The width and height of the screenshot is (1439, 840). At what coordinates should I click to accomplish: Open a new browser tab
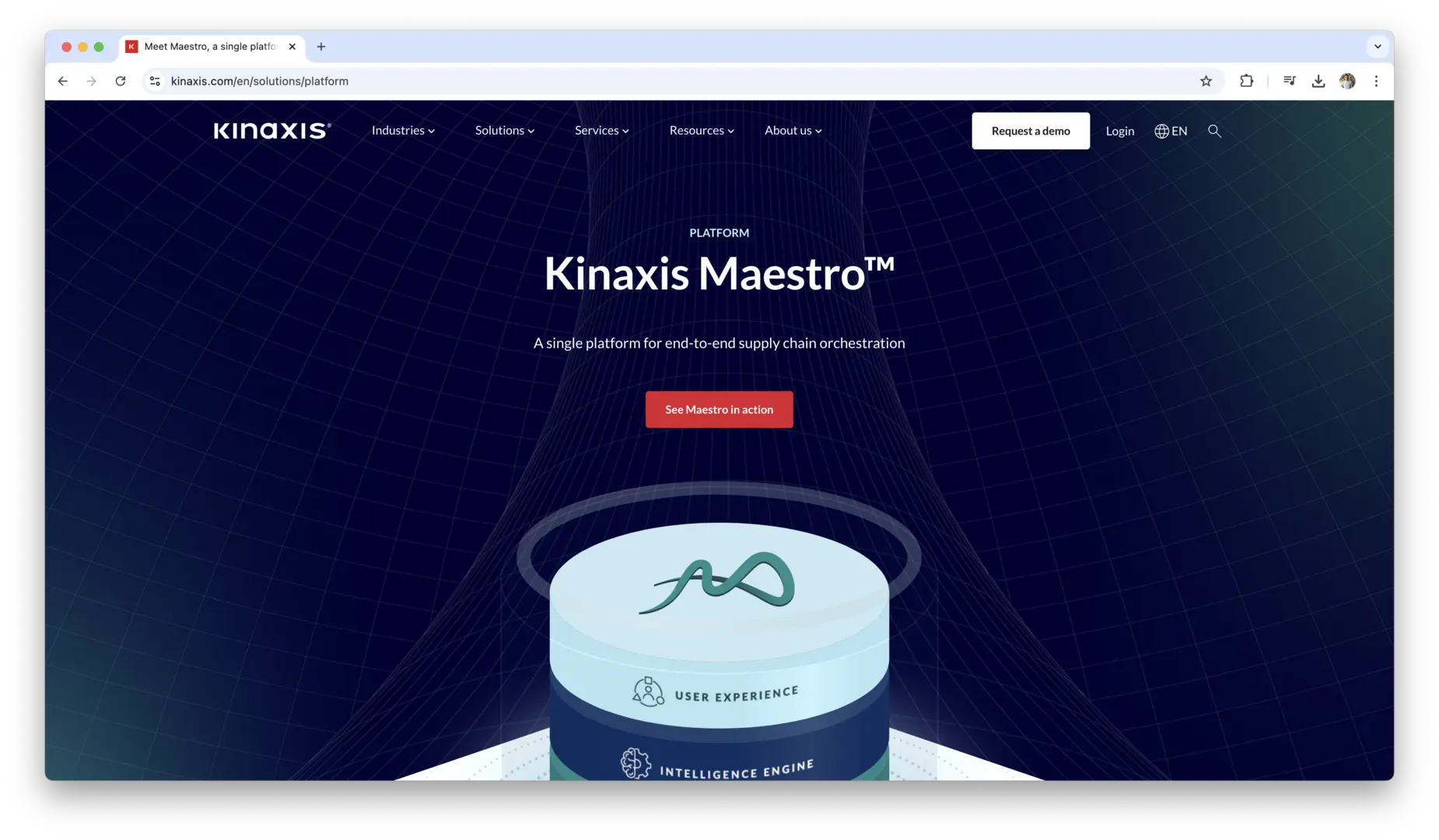[x=321, y=47]
